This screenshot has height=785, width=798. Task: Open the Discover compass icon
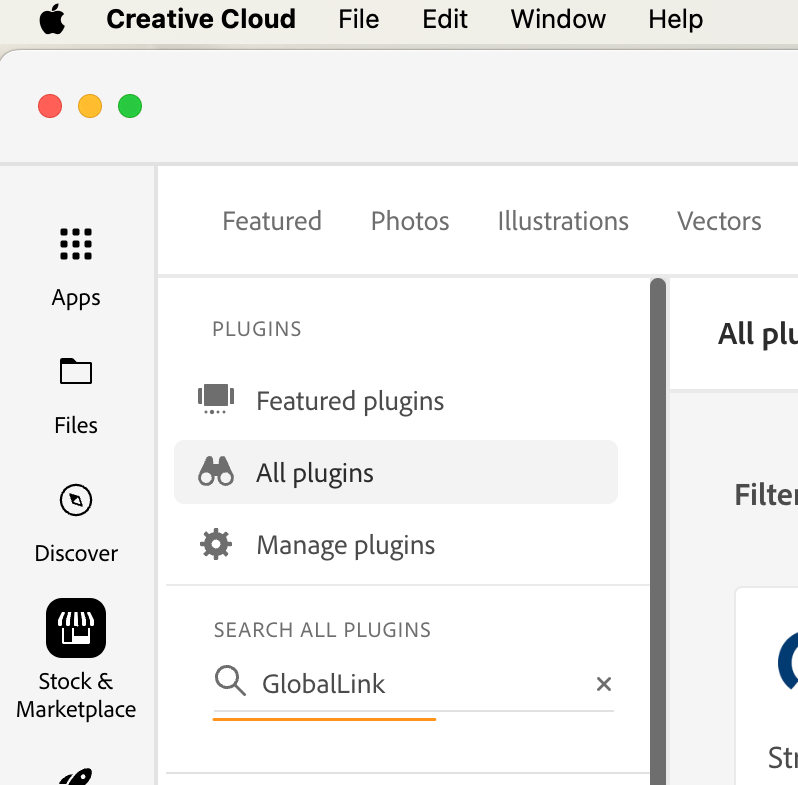click(x=76, y=500)
